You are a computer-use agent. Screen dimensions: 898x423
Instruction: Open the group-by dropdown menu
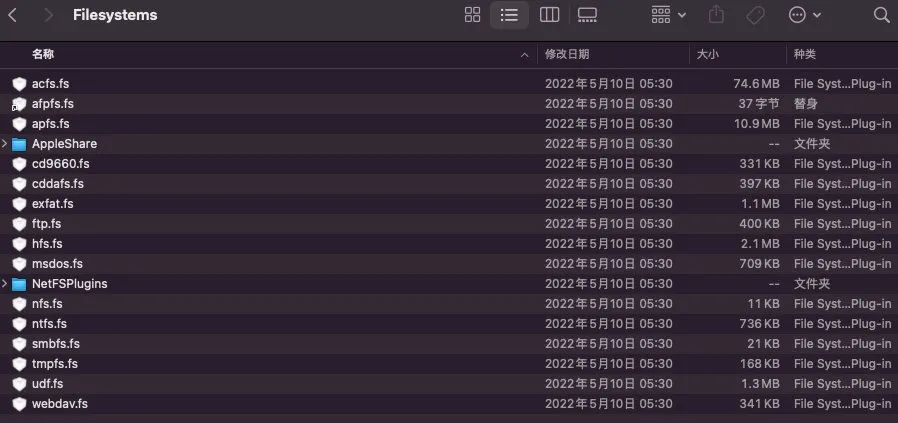point(668,15)
